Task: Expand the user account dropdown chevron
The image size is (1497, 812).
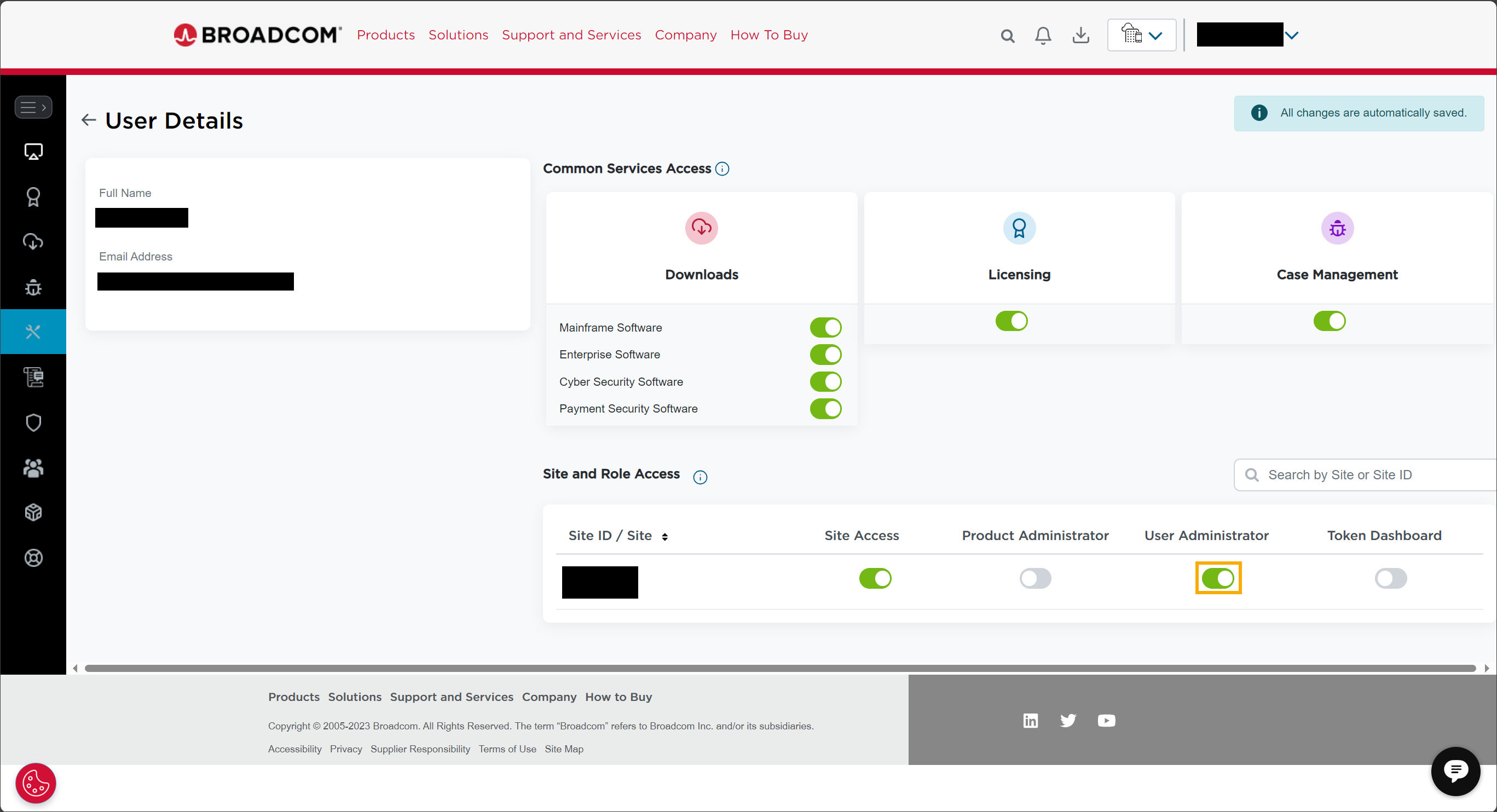Action: [1291, 36]
